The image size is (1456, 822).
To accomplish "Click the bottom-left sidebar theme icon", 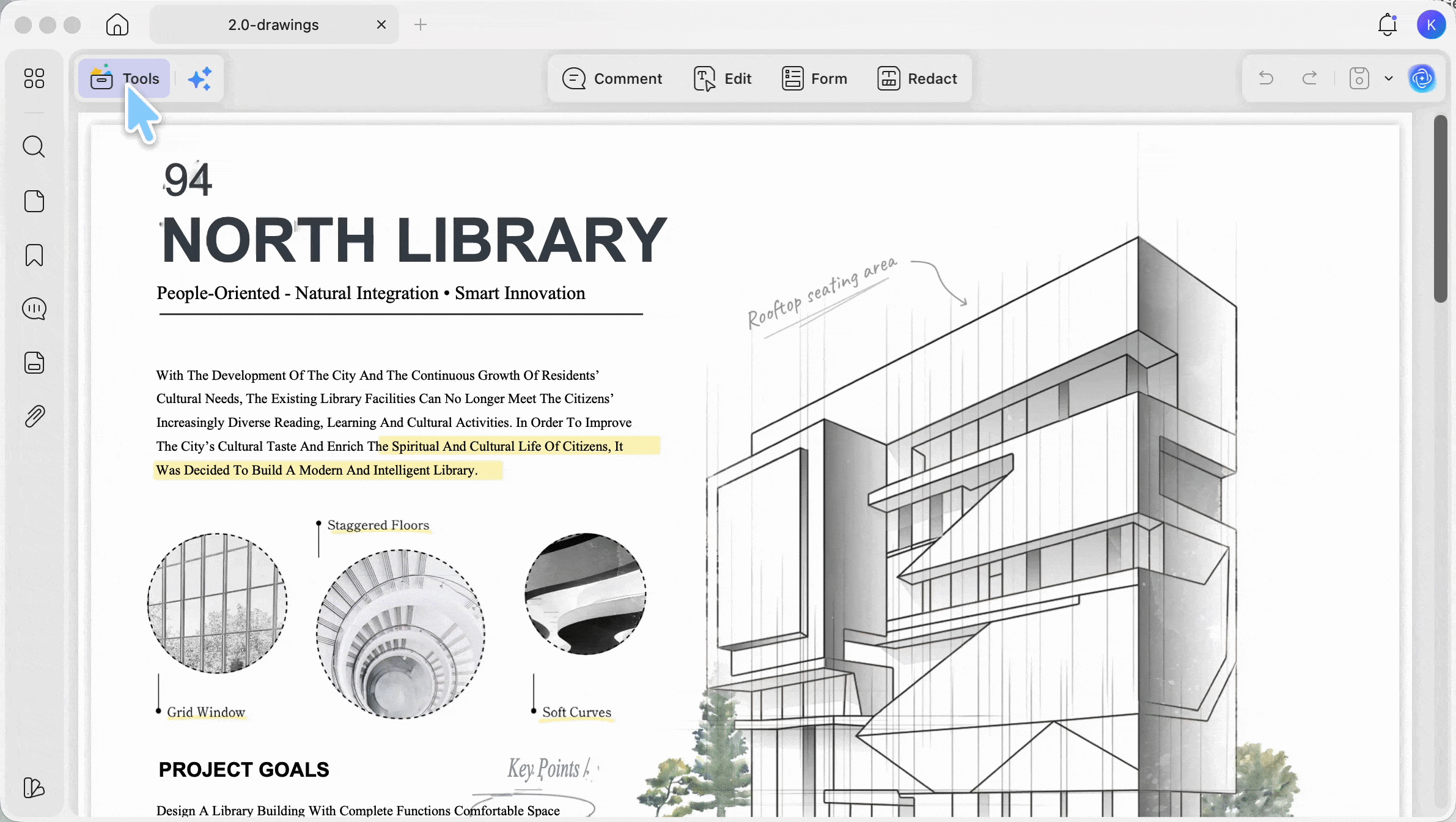I will tap(34, 788).
